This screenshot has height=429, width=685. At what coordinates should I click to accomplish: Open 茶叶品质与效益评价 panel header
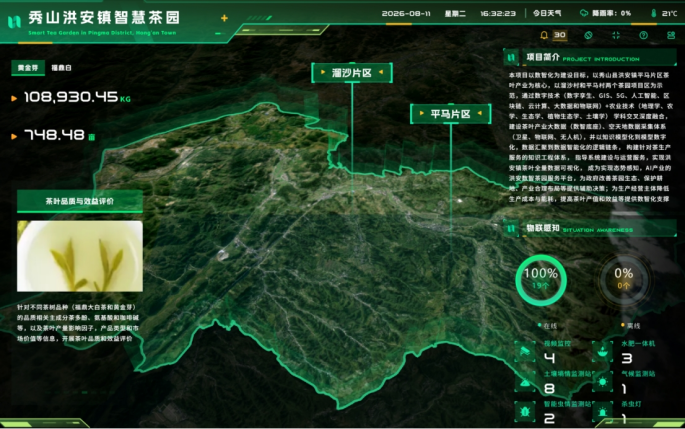click(80, 201)
